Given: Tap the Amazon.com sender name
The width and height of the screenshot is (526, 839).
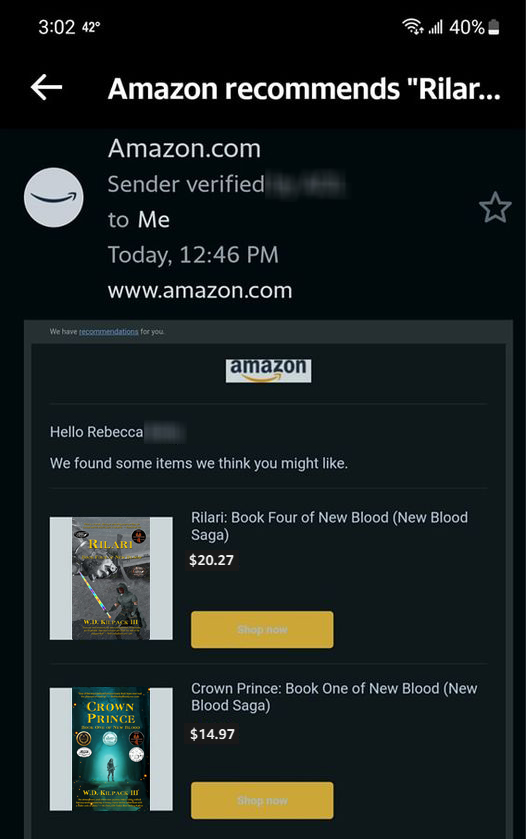Looking at the screenshot, I should pos(185,148).
